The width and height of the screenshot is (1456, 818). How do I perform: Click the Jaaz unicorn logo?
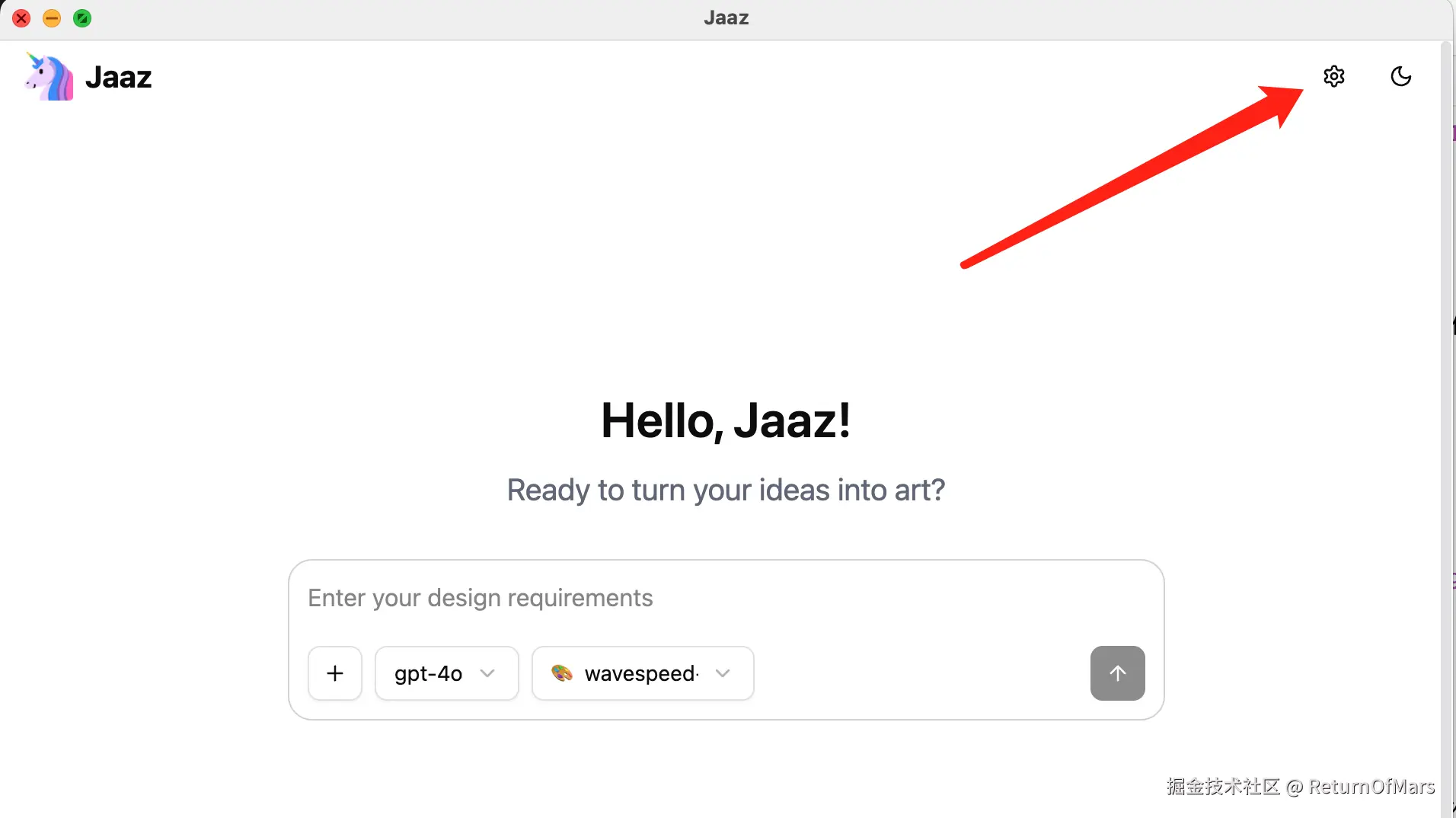coord(49,77)
